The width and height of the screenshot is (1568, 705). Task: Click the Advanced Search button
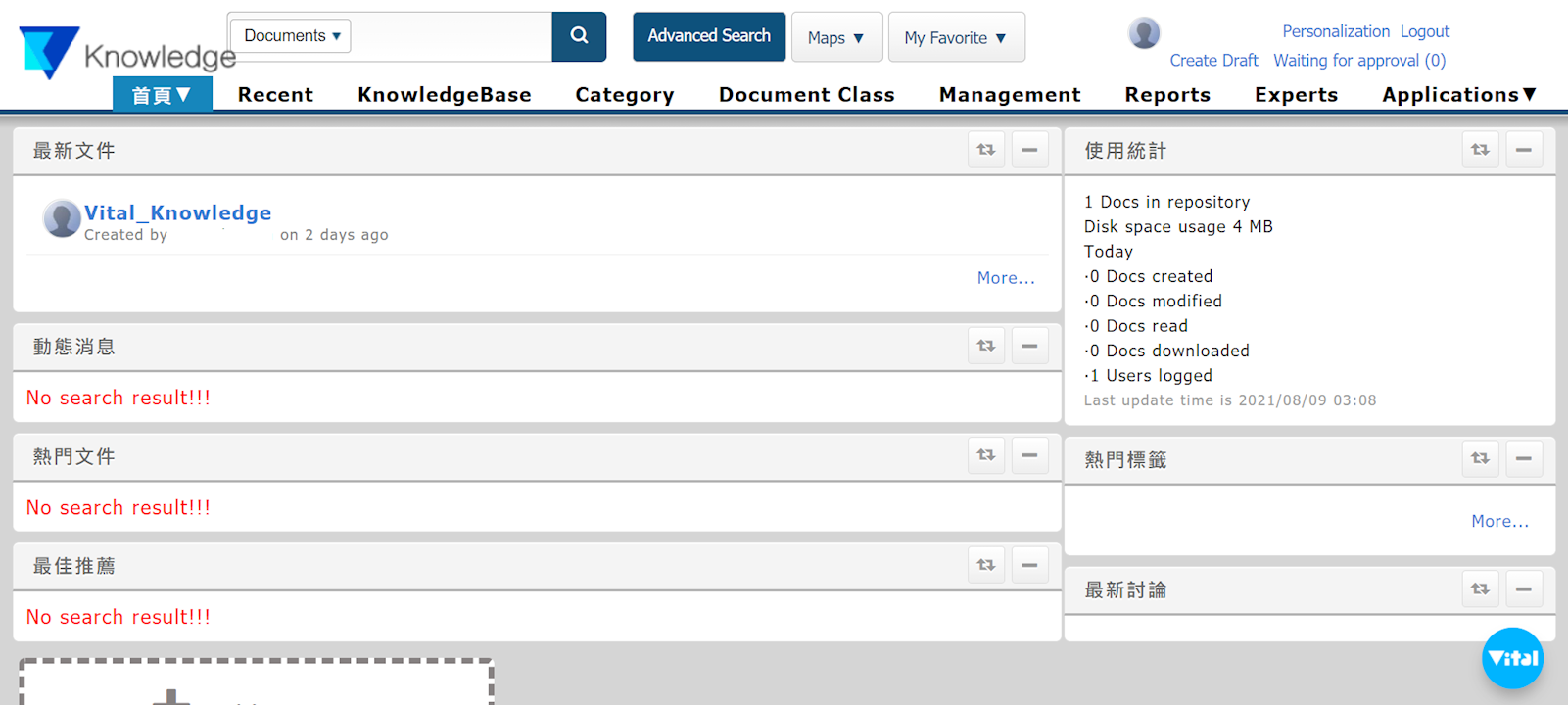coord(709,36)
